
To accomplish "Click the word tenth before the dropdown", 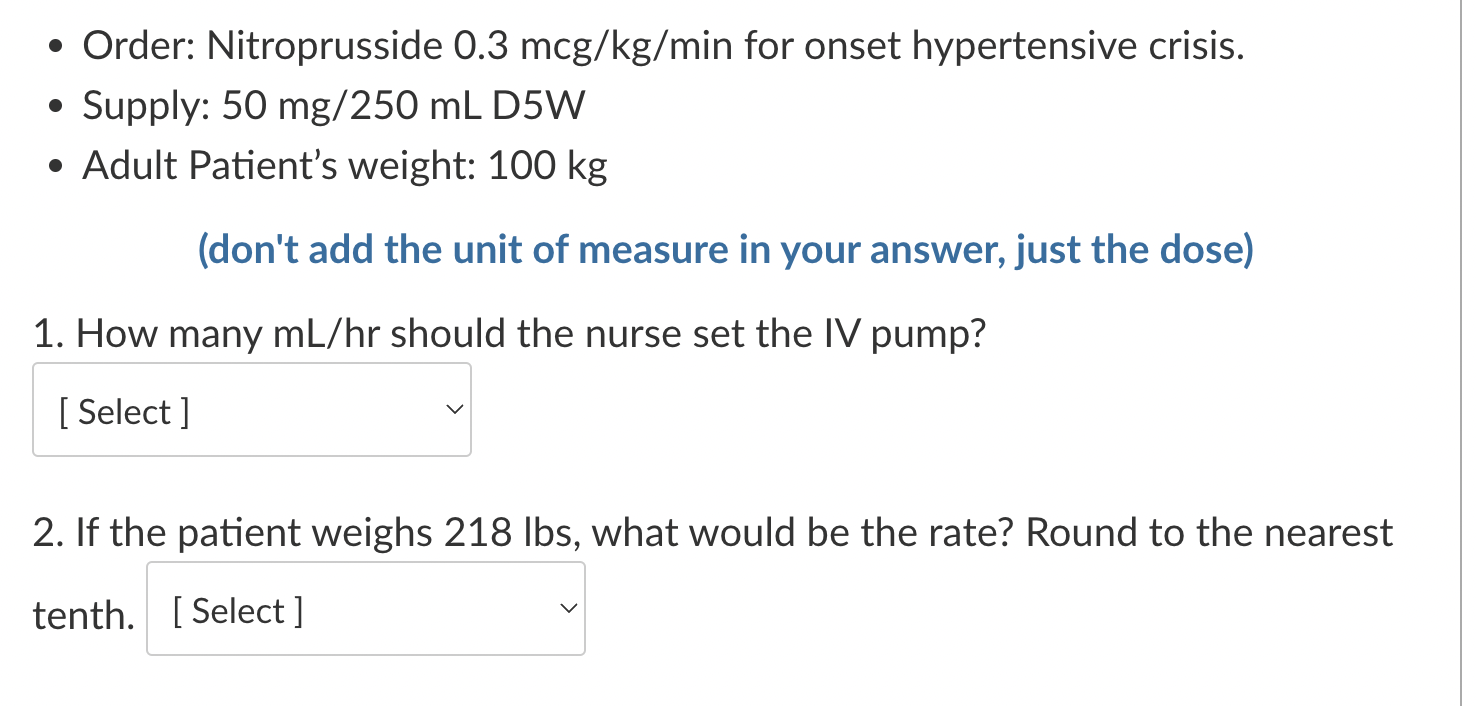I will tap(80, 614).
